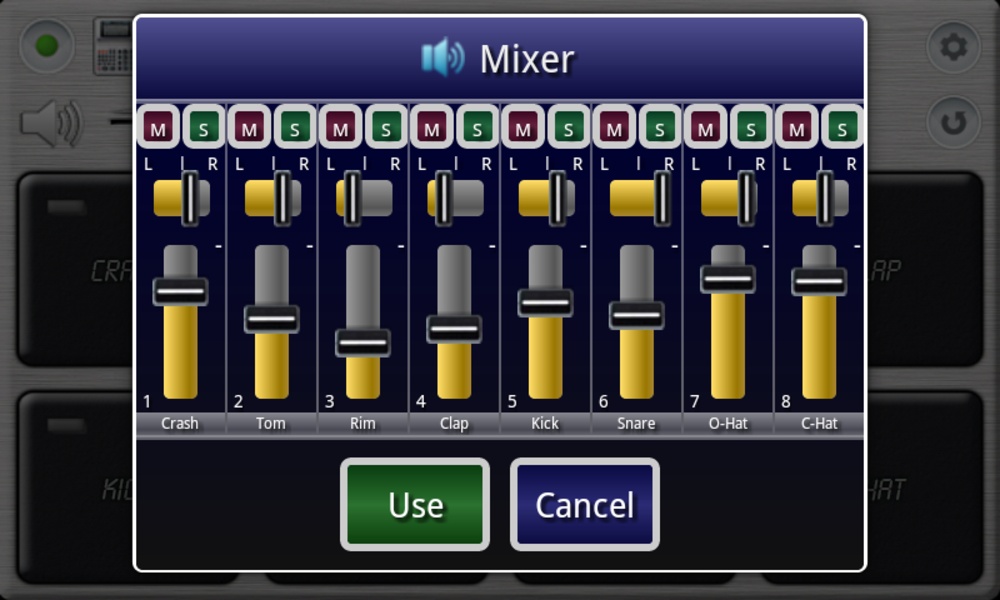Click the Tom volume fader handle

click(272, 319)
